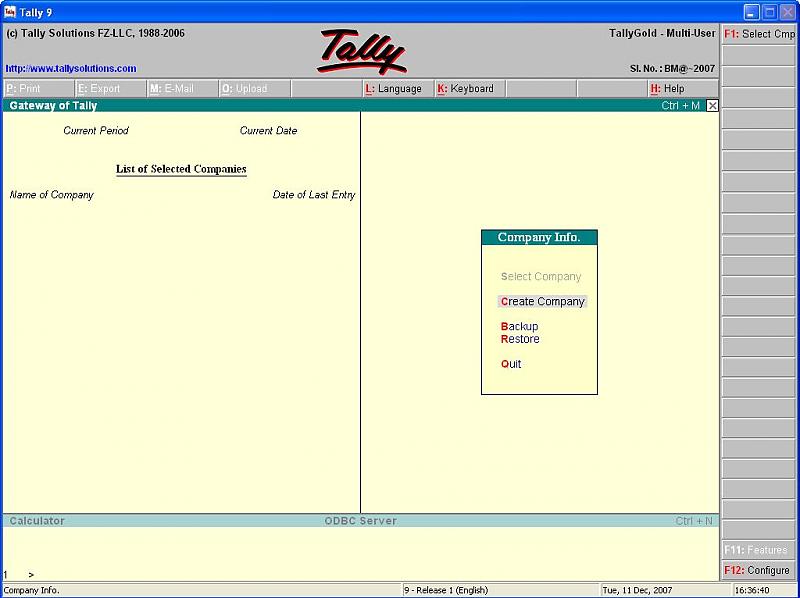The width and height of the screenshot is (800, 598).
Task: Click the Ctrl + N shortcut label
Action: click(x=693, y=521)
